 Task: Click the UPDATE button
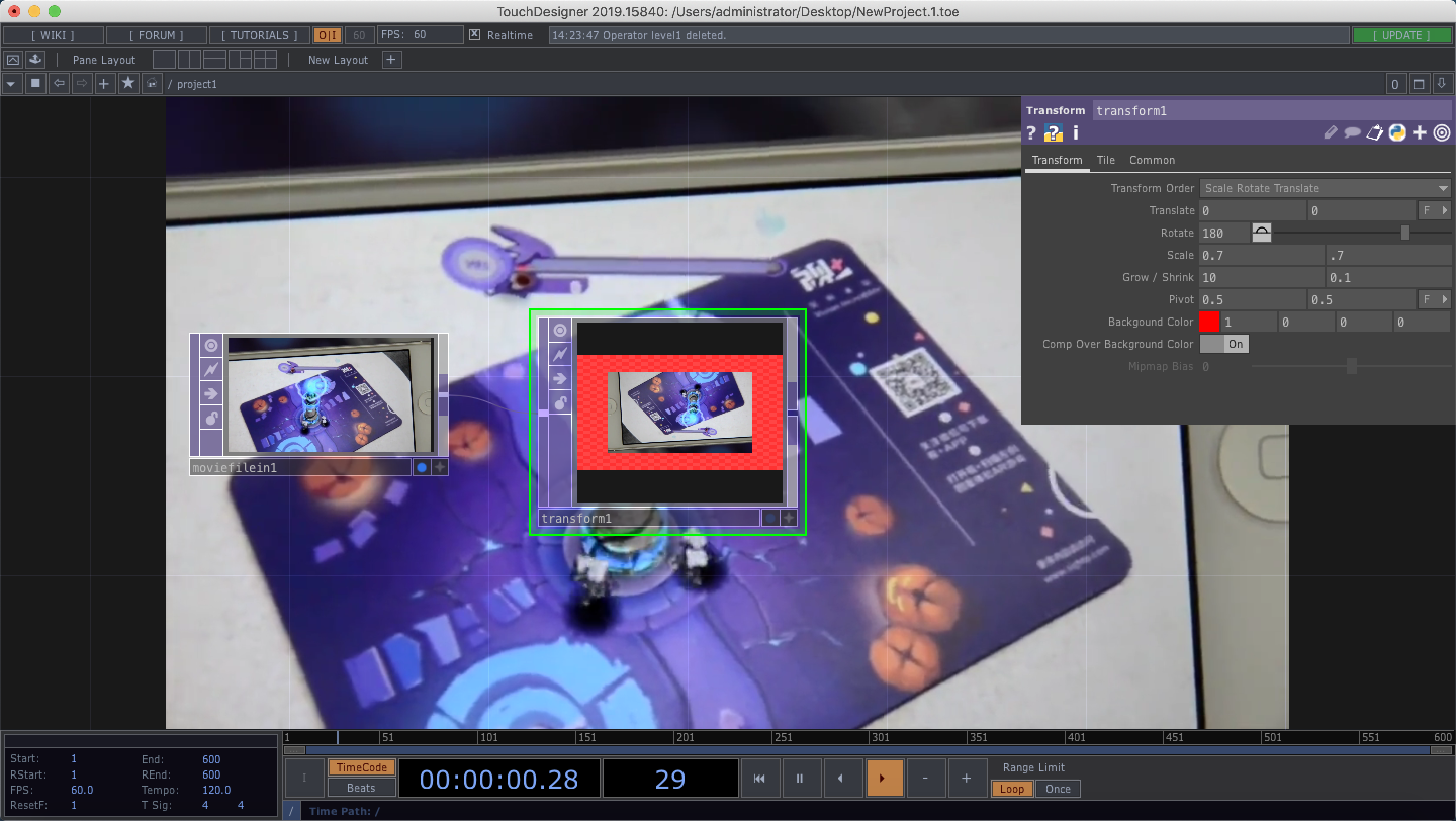coord(1403,35)
